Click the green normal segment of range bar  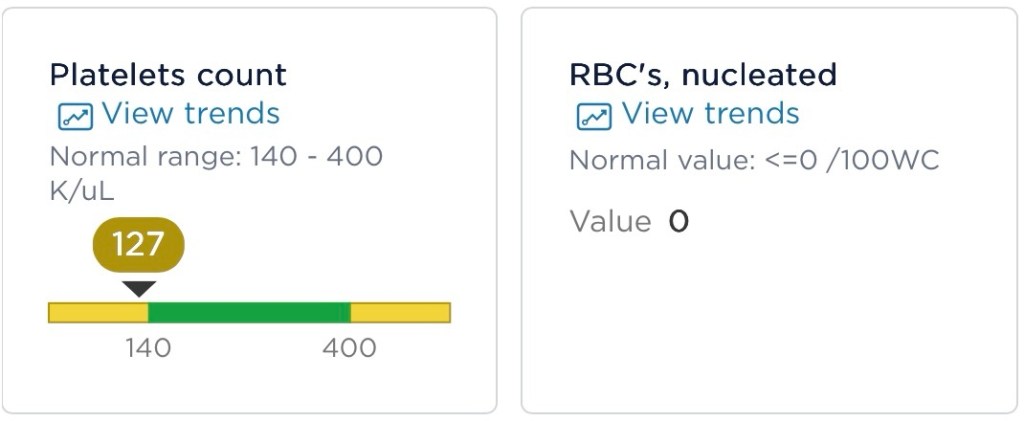pyautogui.click(x=248, y=312)
